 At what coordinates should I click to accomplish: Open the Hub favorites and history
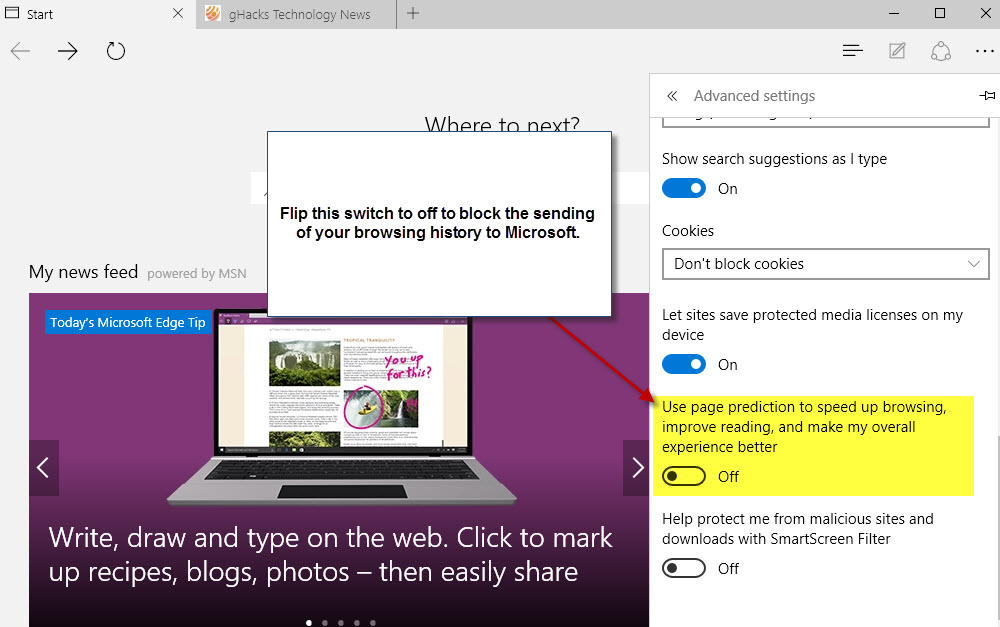[x=853, y=50]
